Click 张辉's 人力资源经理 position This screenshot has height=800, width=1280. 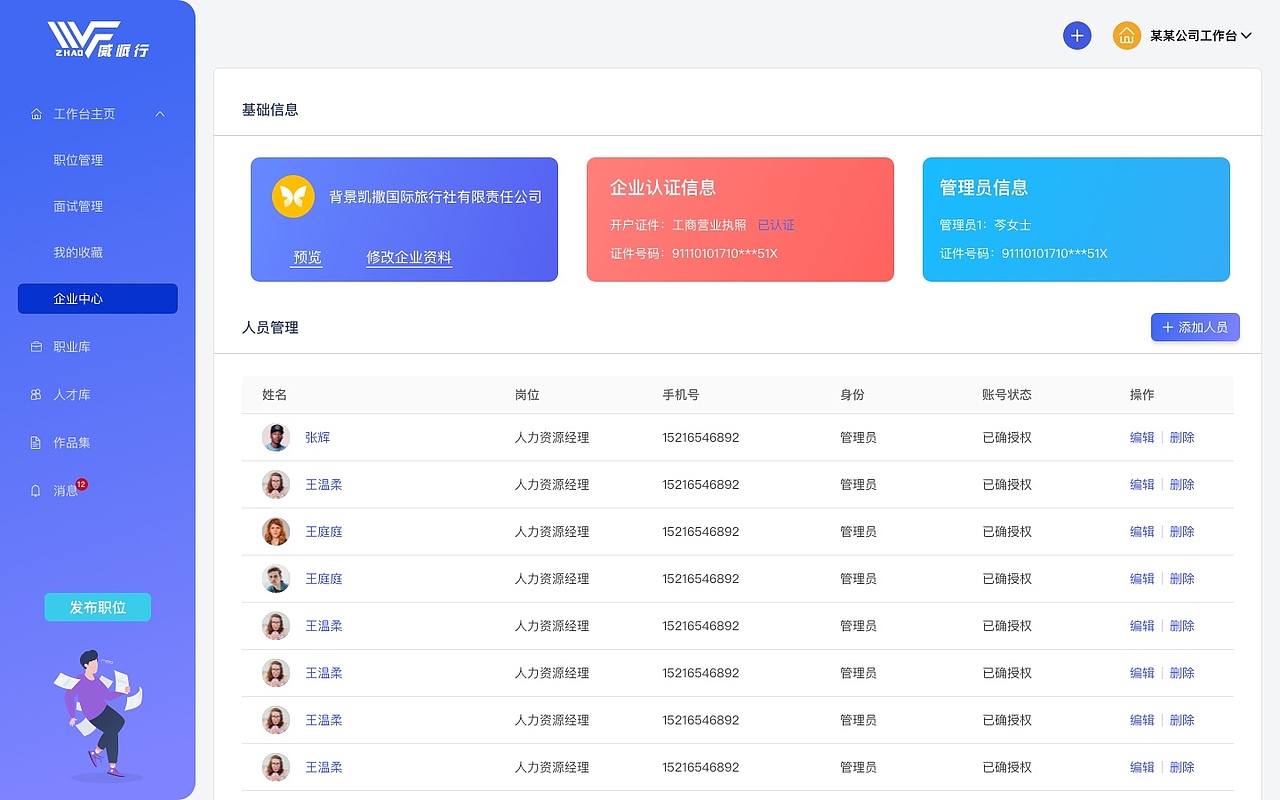click(552, 437)
